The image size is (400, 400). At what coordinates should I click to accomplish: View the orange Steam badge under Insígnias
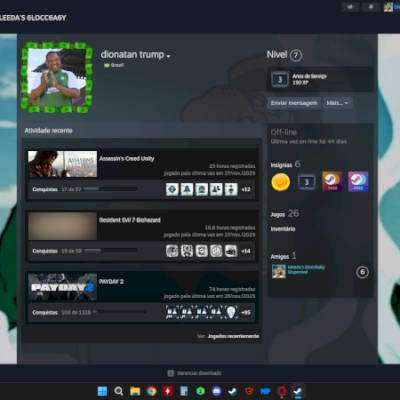[x=332, y=182]
